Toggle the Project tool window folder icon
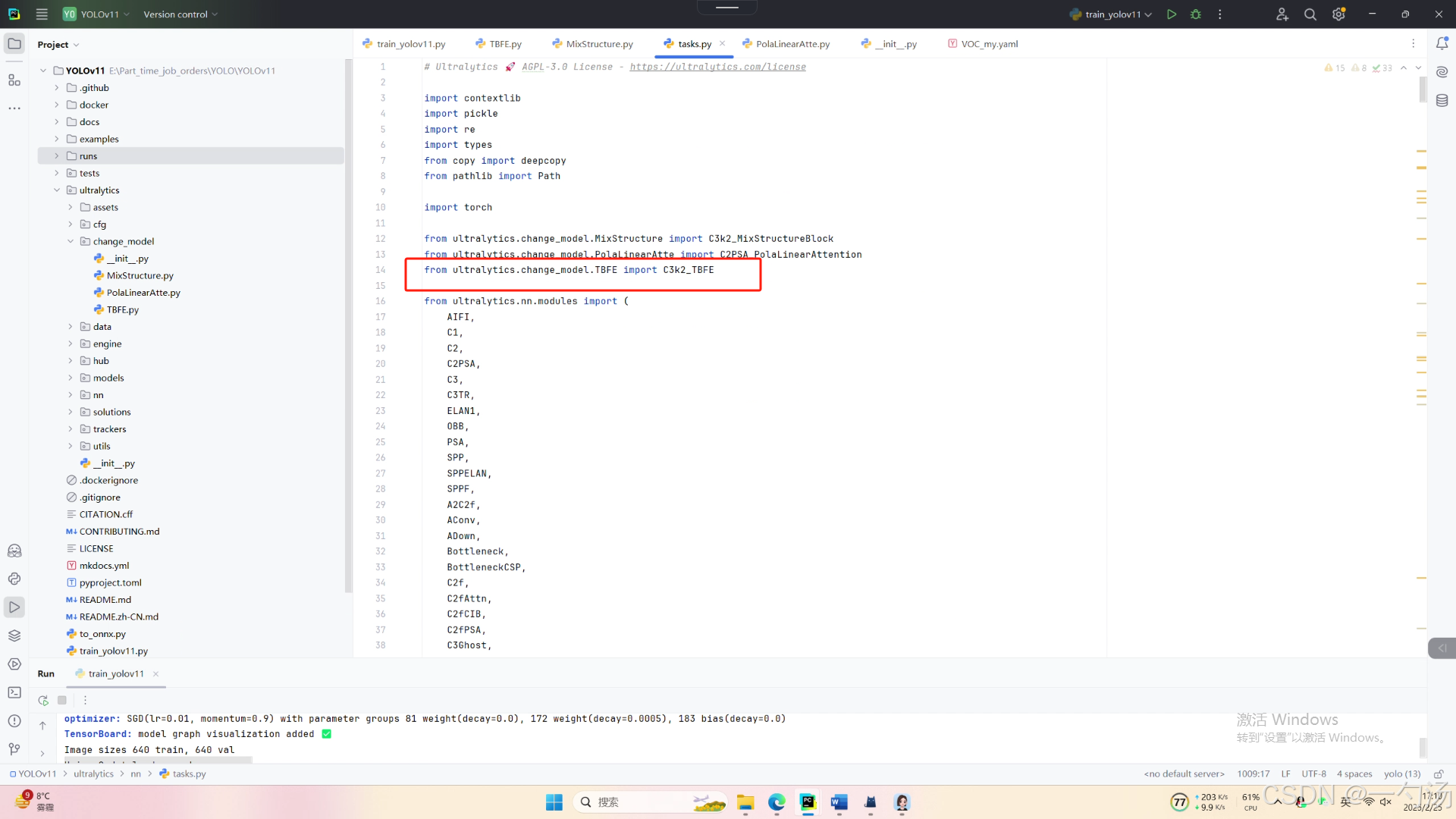Image resolution: width=1456 pixels, height=819 pixels. [14, 44]
